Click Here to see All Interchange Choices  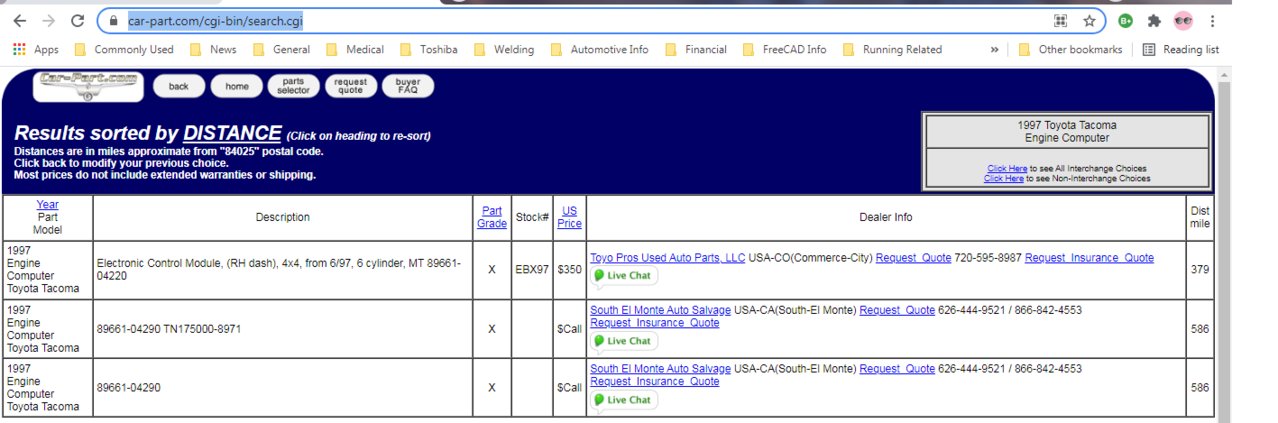pyautogui.click(x=1007, y=168)
